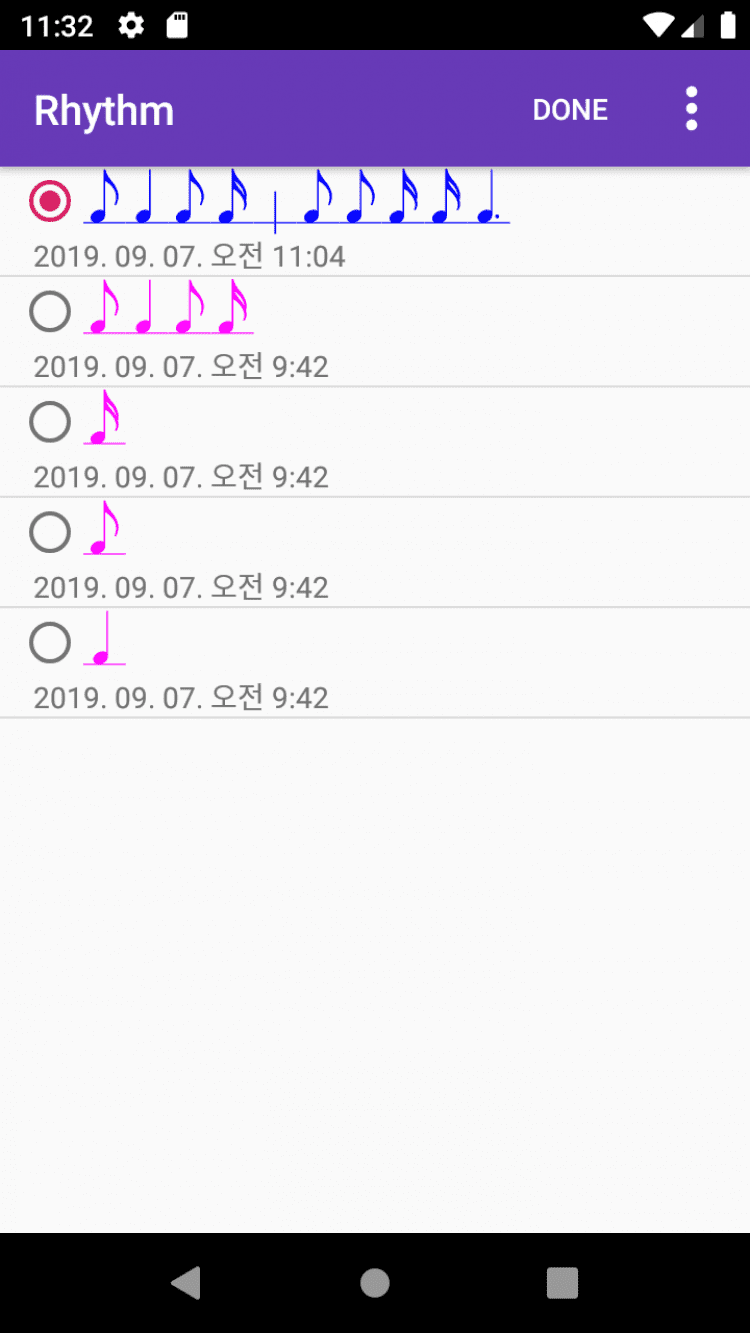Tap the DONE button
This screenshot has height=1333, width=750.
click(x=570, y=110)
